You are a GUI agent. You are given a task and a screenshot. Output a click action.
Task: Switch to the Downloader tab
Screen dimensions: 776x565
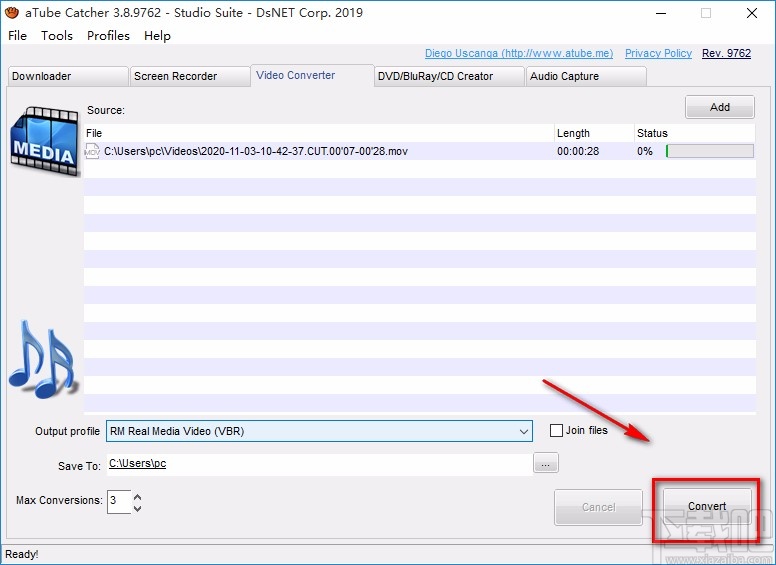[66, 76]
